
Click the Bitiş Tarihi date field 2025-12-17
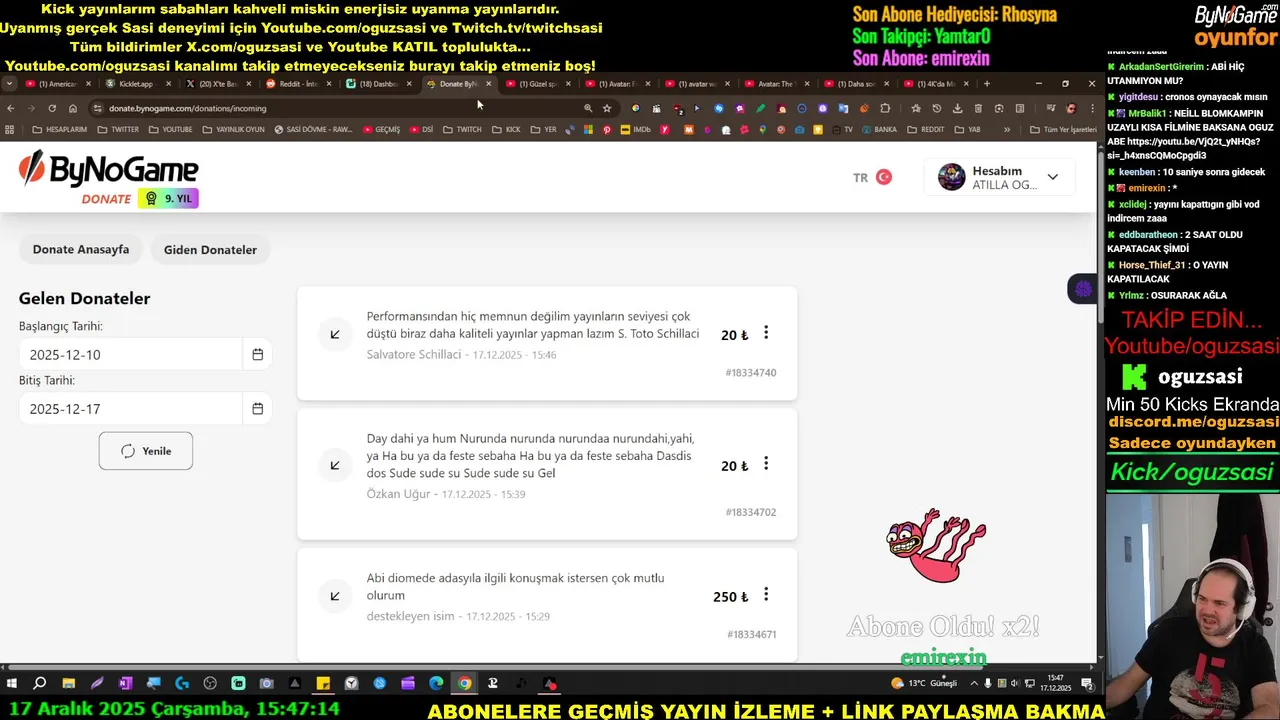coord(130,408)
